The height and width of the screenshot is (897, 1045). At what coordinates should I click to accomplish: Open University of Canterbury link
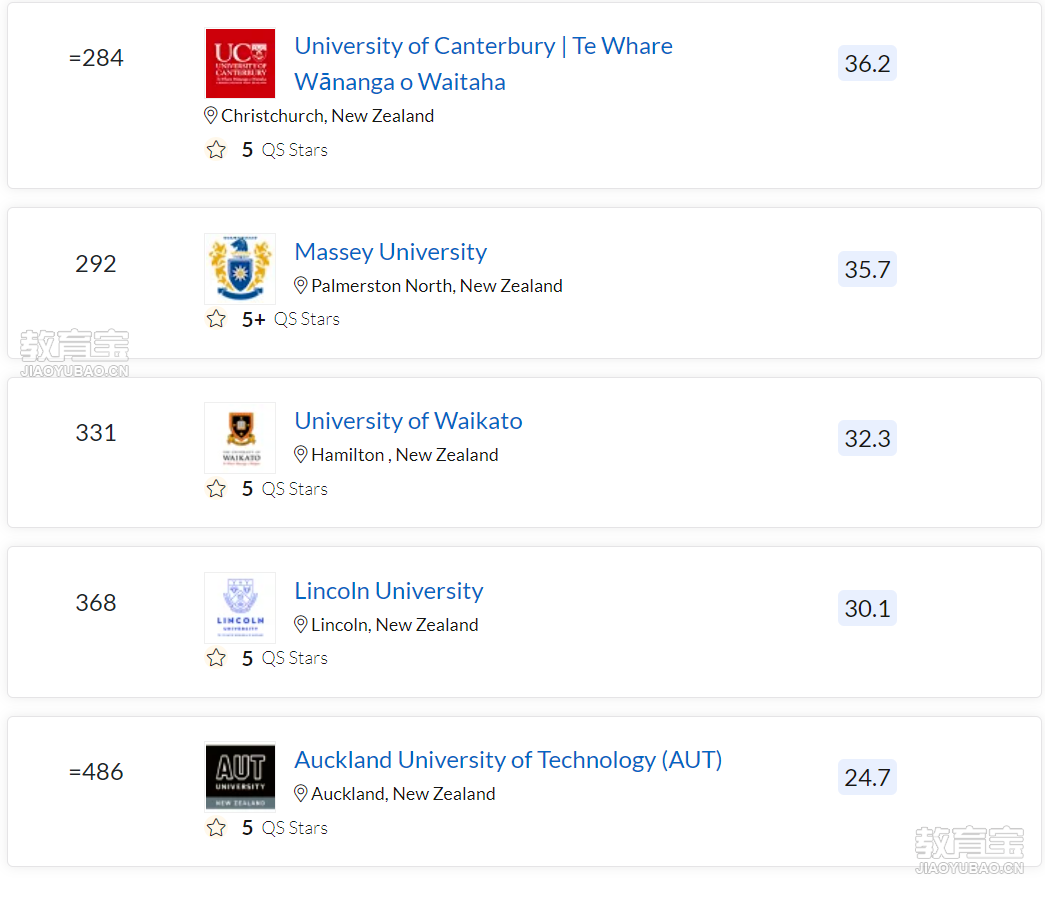coord(483,64)
